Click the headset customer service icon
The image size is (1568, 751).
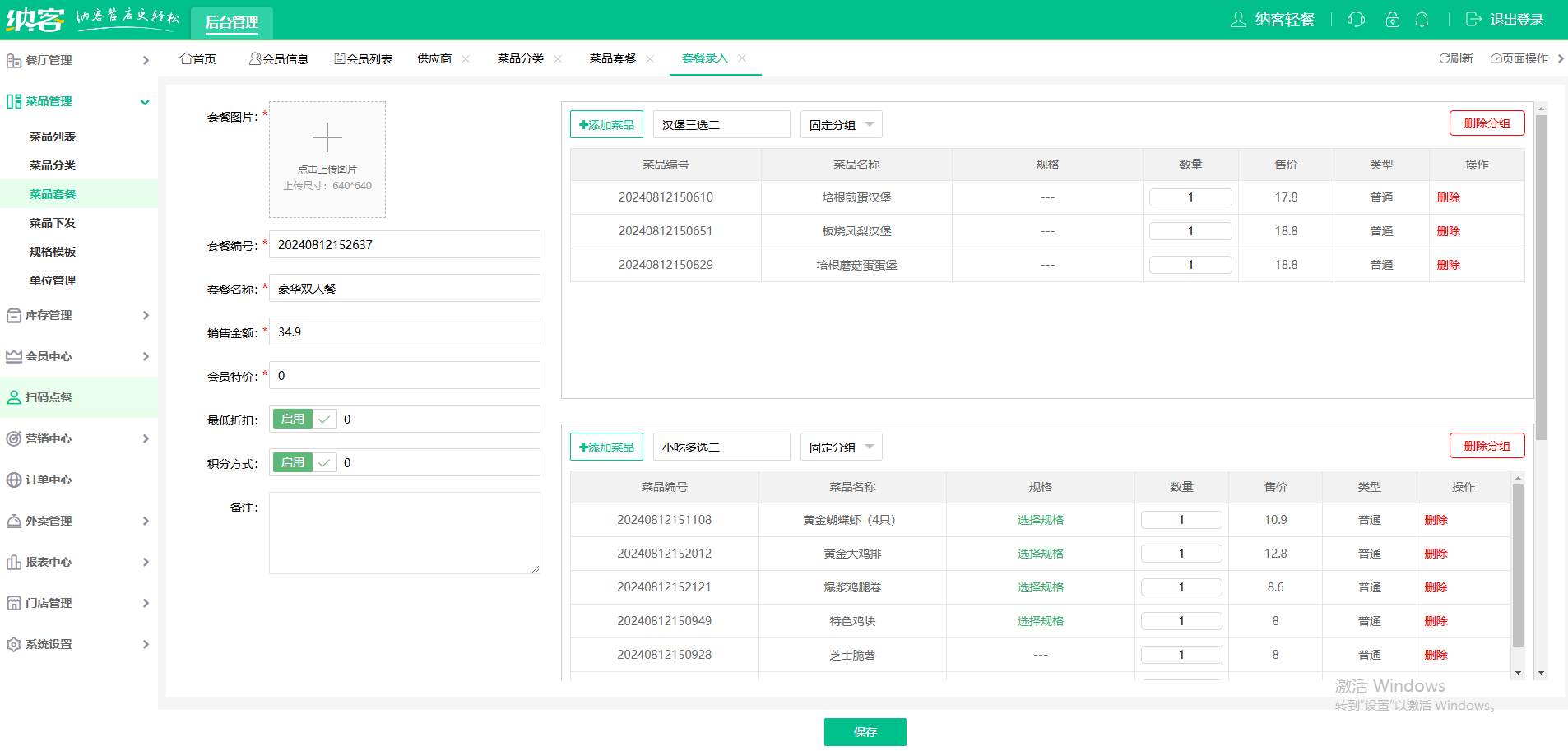pyautogui.click(x=1356, y=20)
